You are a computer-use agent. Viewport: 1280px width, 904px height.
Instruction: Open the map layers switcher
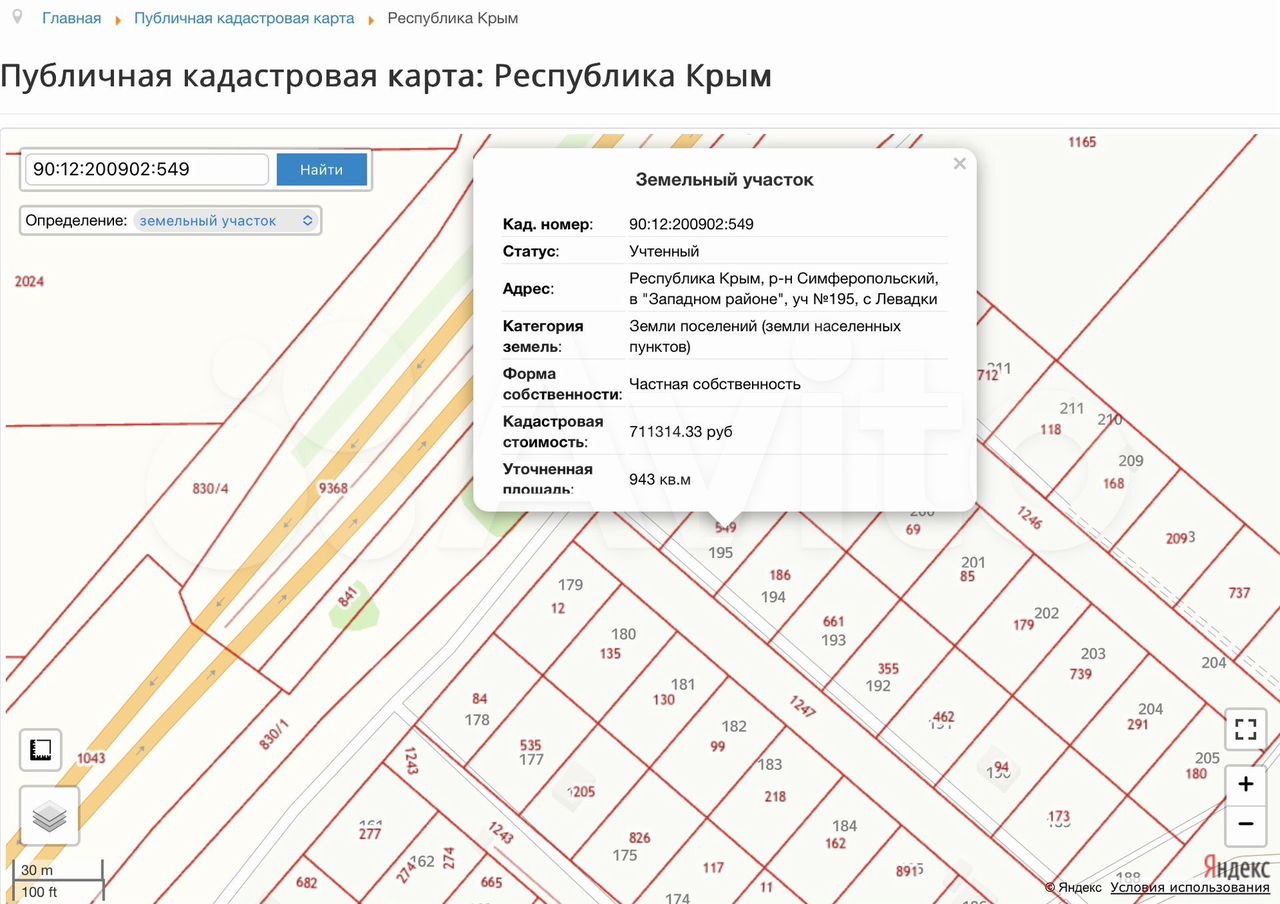click(50, 816)
